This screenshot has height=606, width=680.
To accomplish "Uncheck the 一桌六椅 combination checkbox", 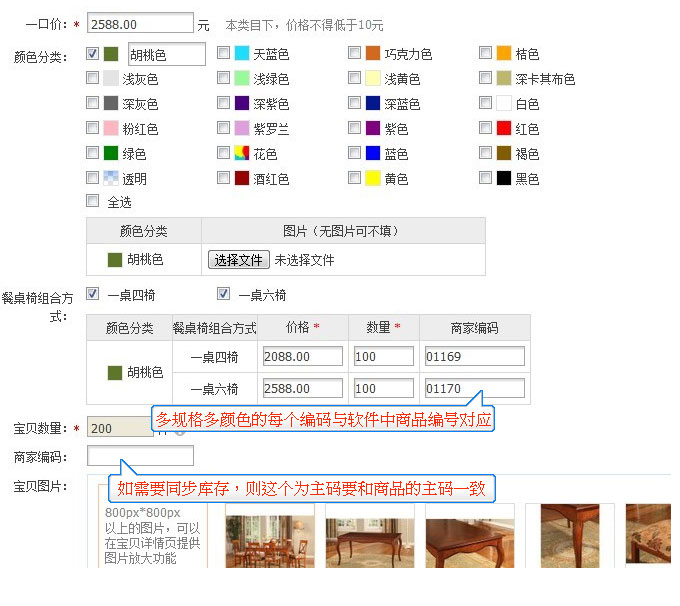I will point(224,294).
